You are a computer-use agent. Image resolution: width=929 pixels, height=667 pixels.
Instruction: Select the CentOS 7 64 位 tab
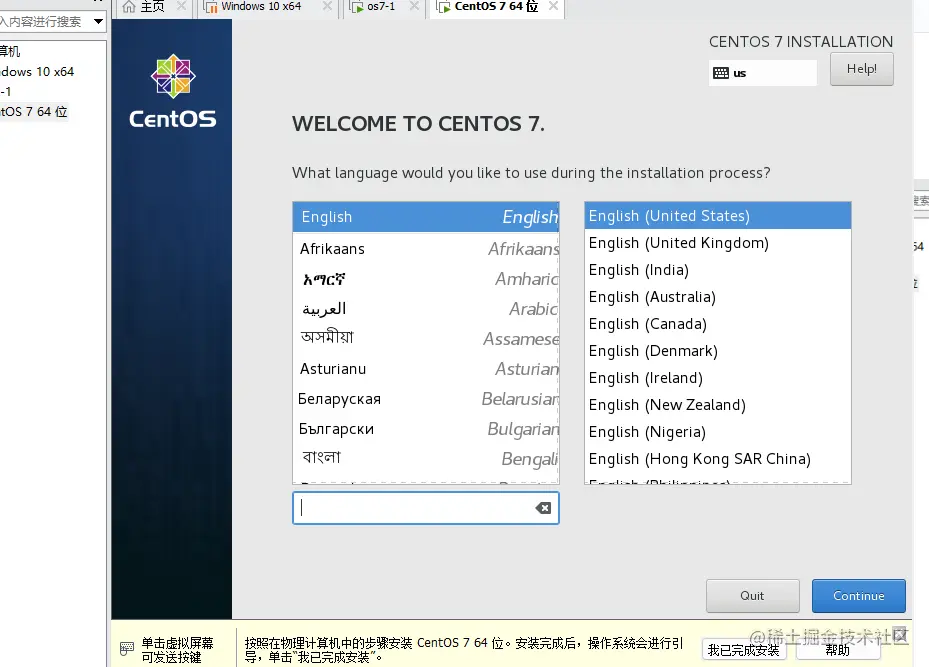click(x=496, y=7)
